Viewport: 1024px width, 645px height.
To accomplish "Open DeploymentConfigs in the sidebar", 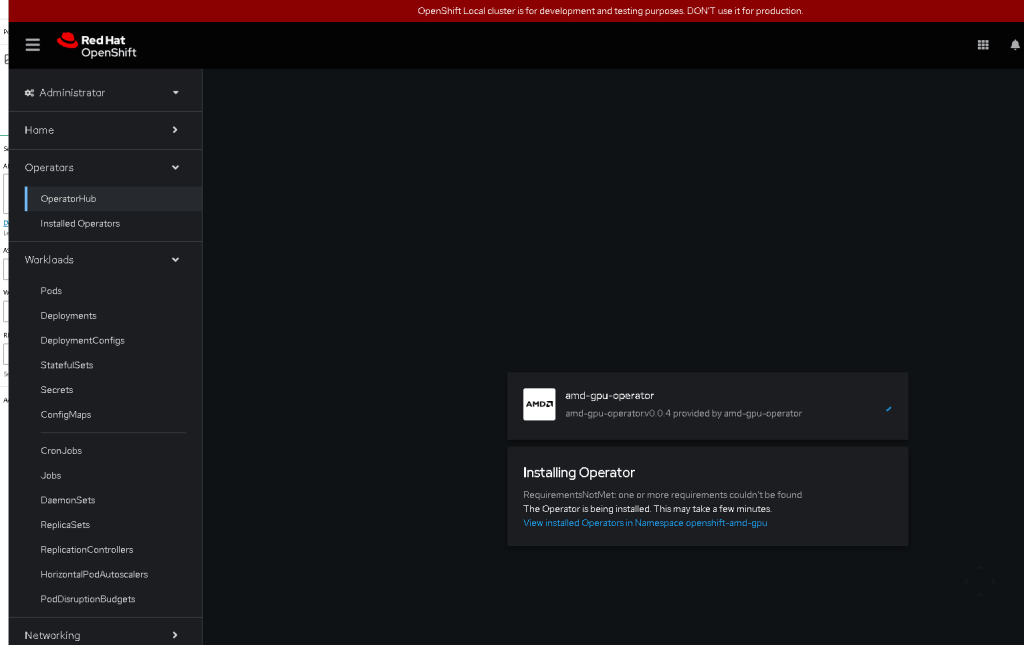I will [x=82, y=340].
